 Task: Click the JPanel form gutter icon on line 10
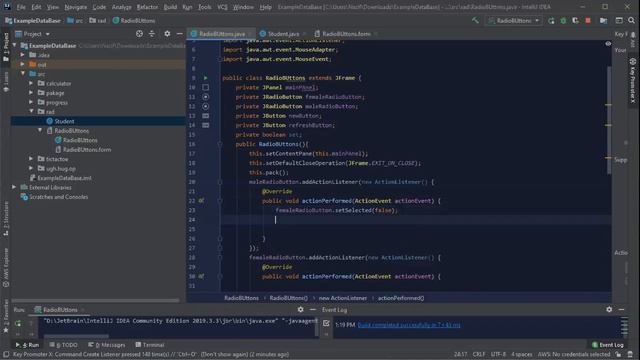pyautogui.click(x=205, y=87)
